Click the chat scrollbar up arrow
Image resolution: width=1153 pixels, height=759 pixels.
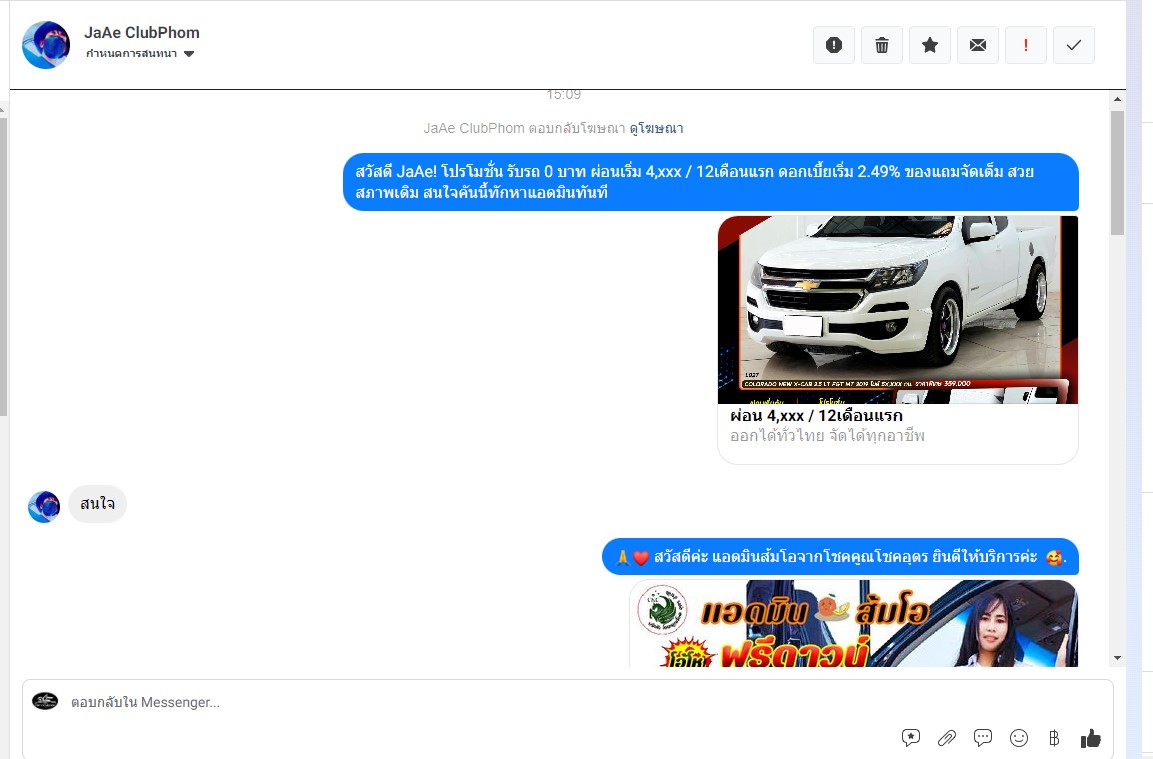point(1117,99)
